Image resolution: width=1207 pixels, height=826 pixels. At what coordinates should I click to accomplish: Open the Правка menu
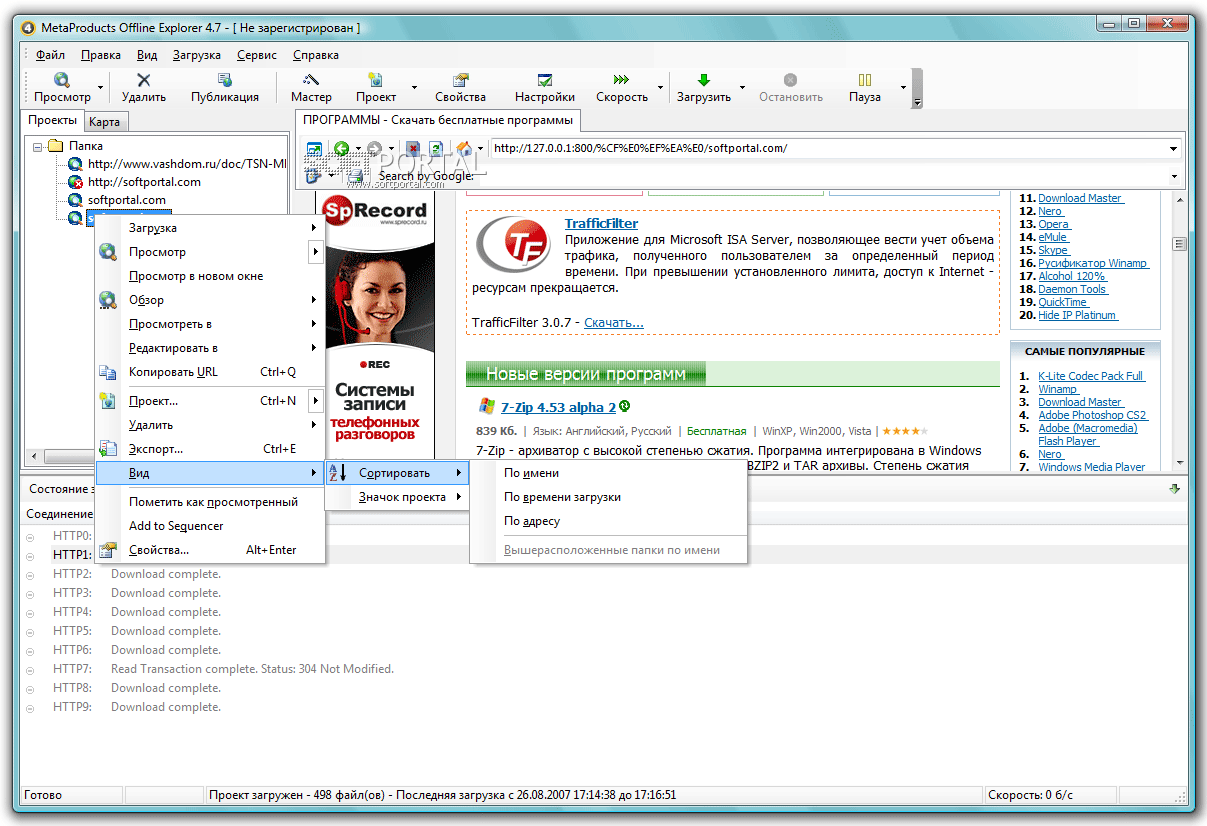(101, 55)
